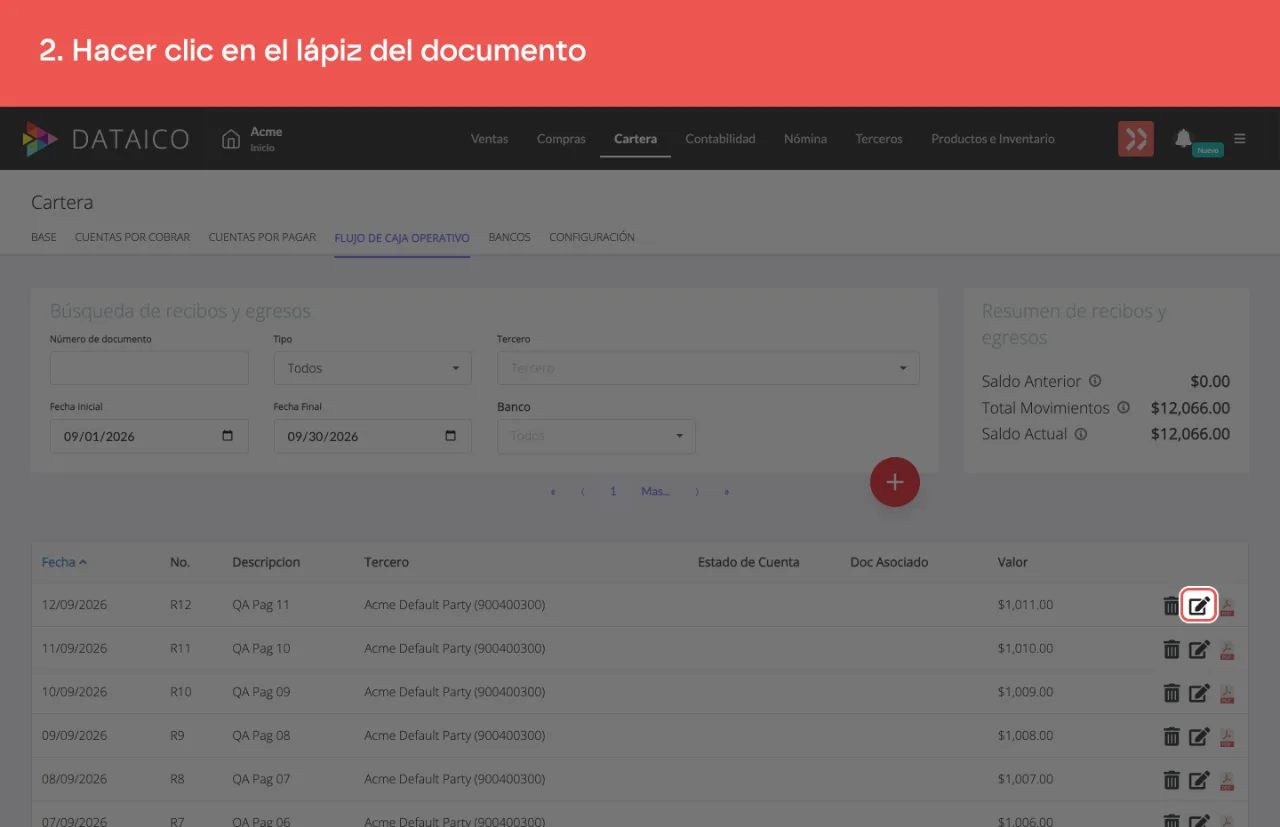
Task: Click the trash icon for R8
Action: click(x=1171, y=779)
